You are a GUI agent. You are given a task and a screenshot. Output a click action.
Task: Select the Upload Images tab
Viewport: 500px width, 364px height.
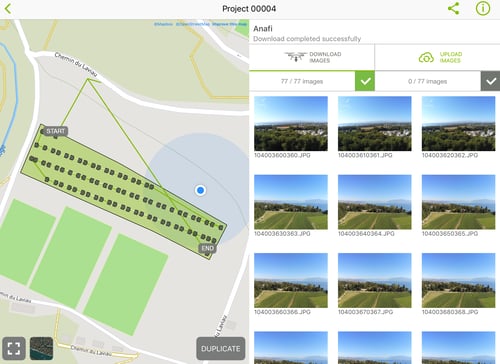tap(437, 57)
